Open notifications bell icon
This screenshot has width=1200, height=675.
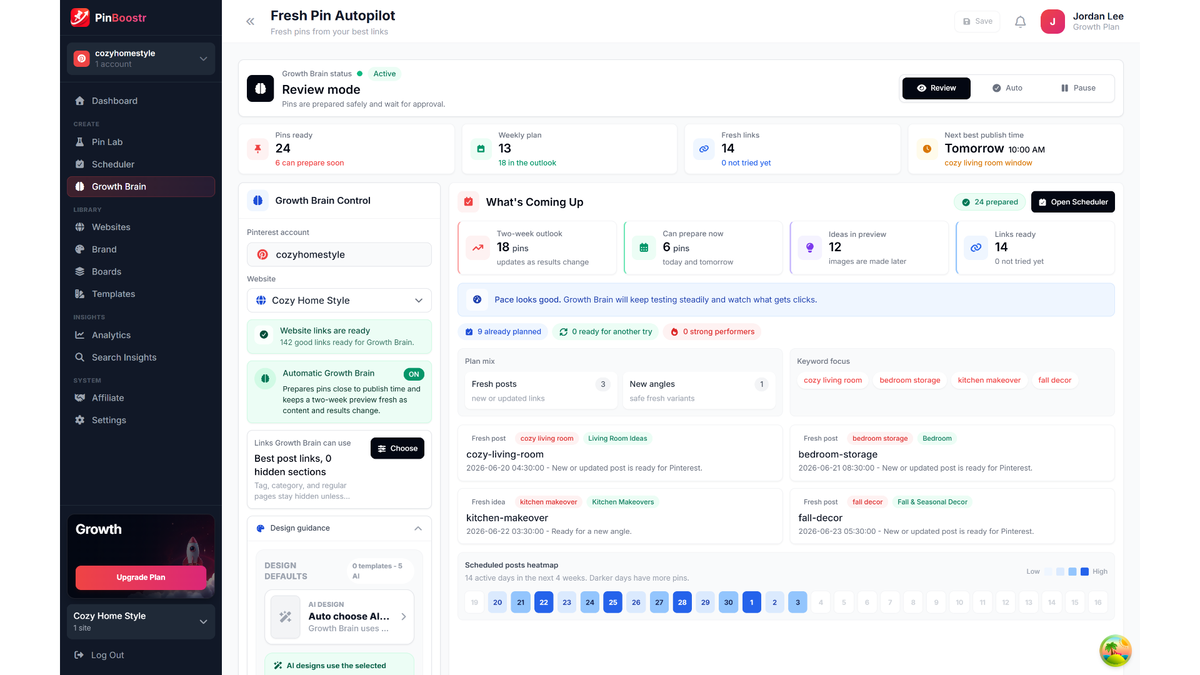tap(1020, 21)
